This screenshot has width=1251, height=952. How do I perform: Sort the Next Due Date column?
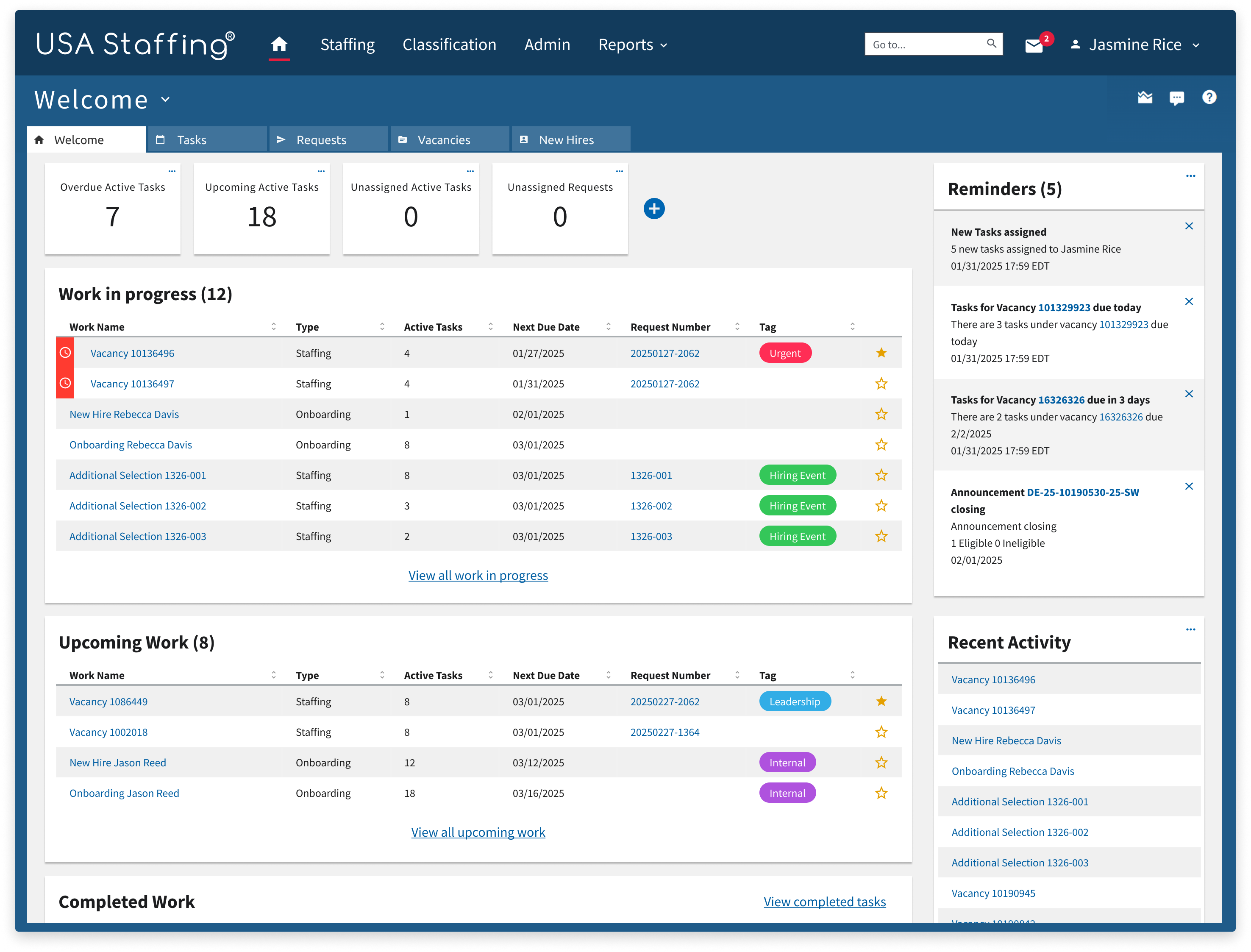coord(609,326)
